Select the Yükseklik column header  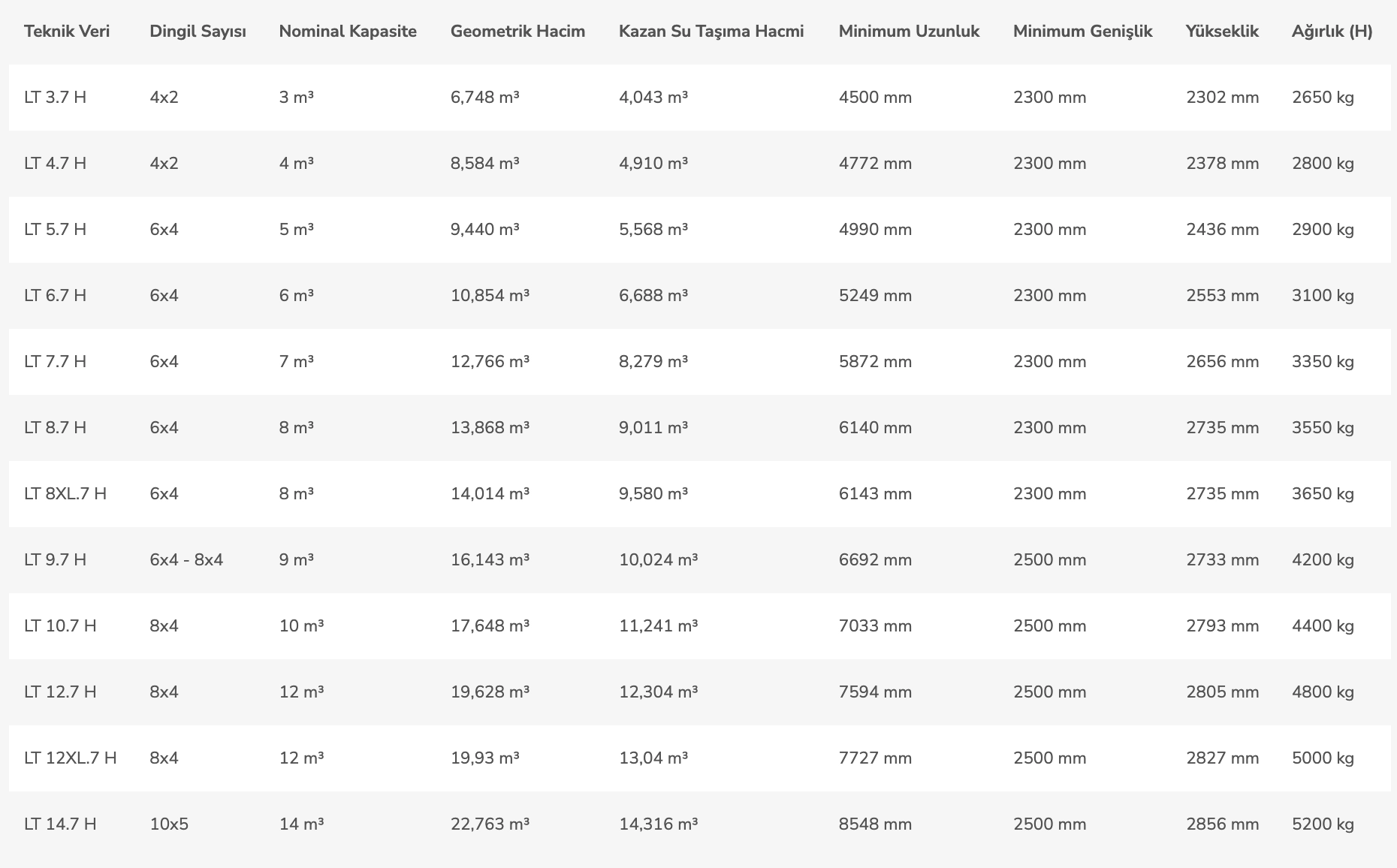pyautogui.click(x=1222, y=32)
